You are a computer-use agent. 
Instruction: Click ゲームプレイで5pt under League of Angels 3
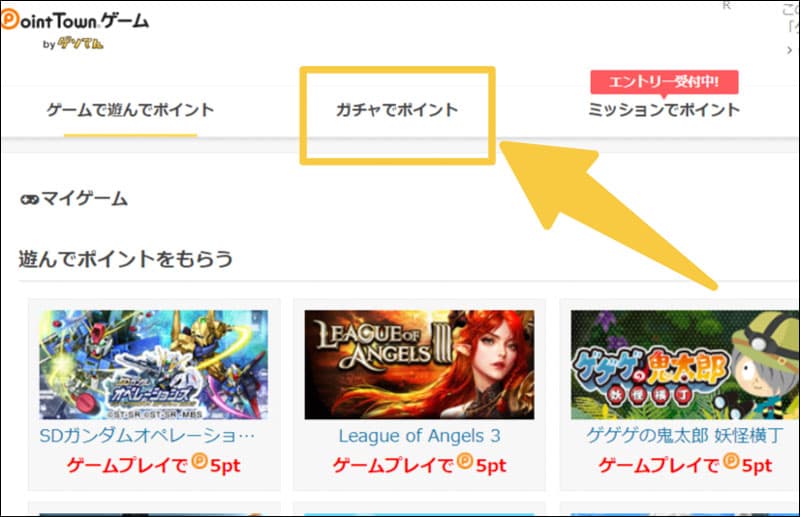click(x=419, y=464)
